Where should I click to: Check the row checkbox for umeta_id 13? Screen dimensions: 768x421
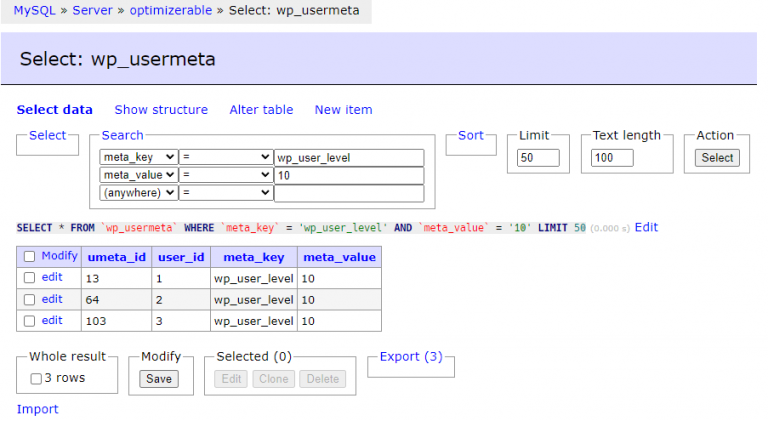(29, 278)
